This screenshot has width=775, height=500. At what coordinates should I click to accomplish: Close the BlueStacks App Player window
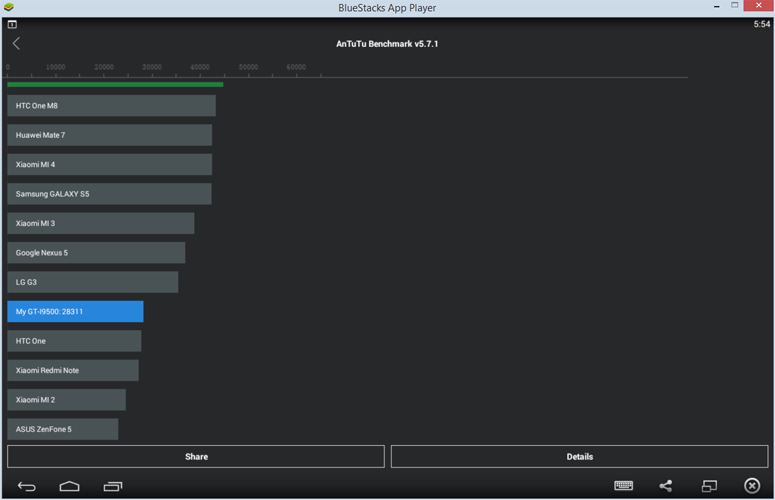(759, 5)
